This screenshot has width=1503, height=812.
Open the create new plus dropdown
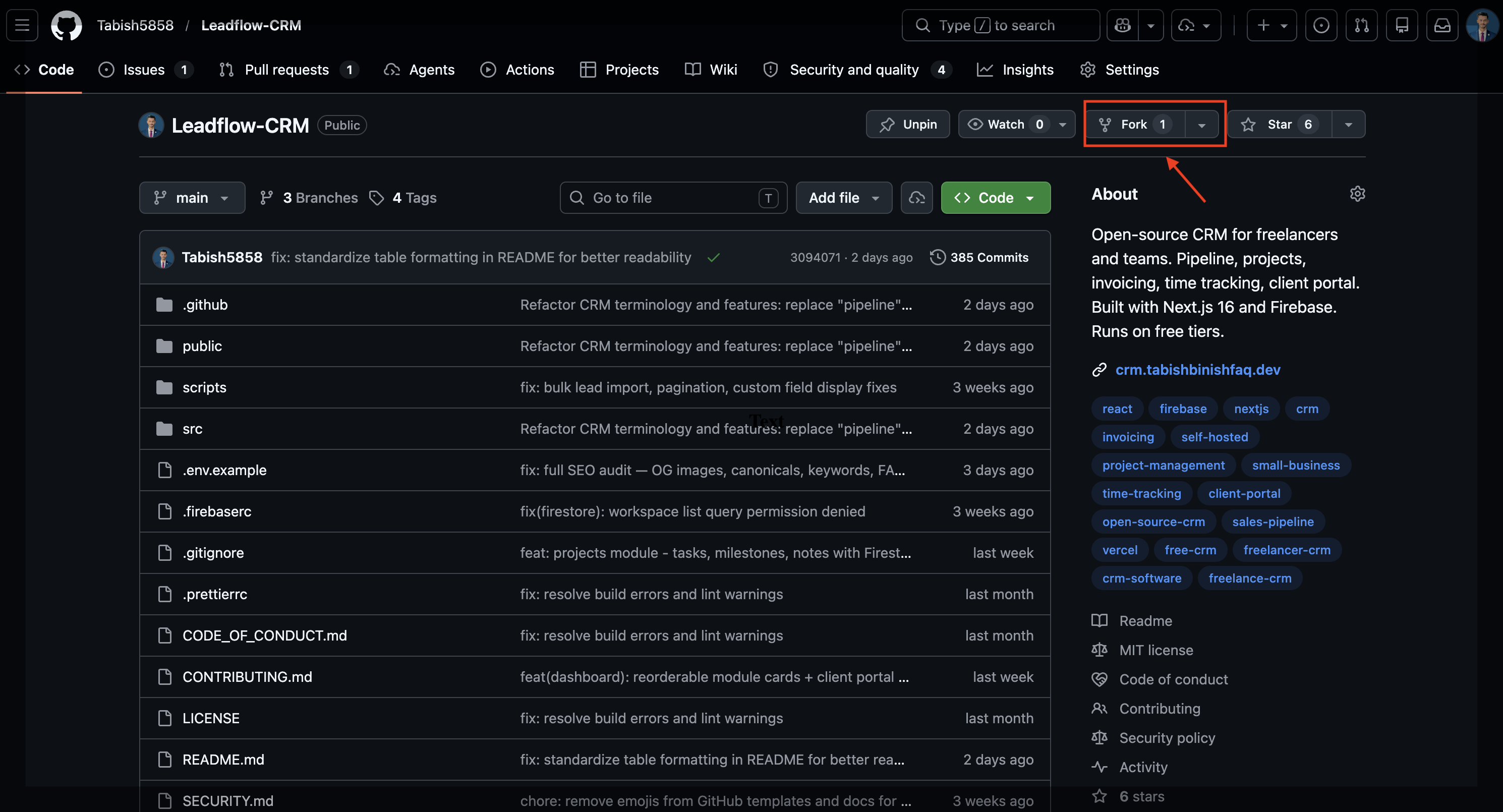[1271, 25]
